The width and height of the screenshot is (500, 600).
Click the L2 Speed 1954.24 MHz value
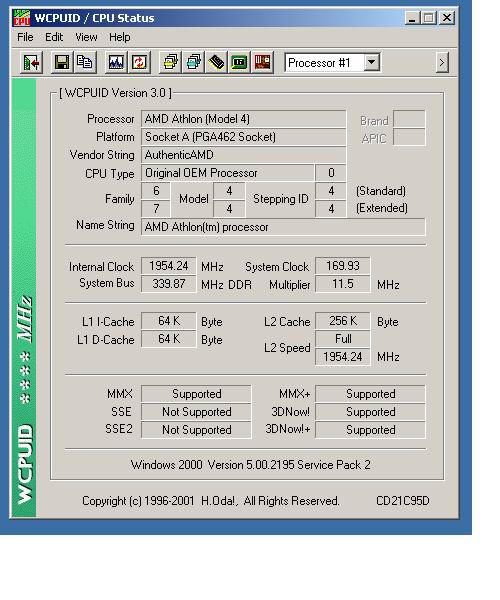click(x=343, y=357)
